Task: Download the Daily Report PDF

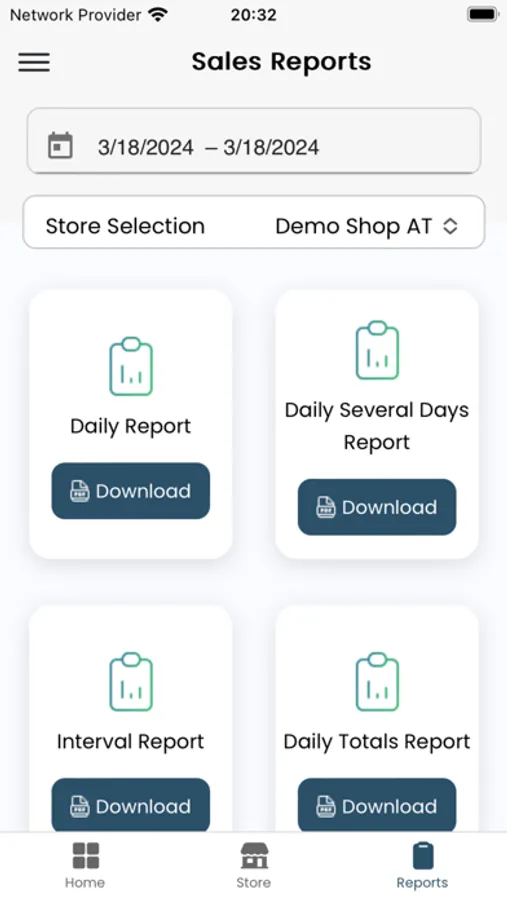Action: point(131,491)
